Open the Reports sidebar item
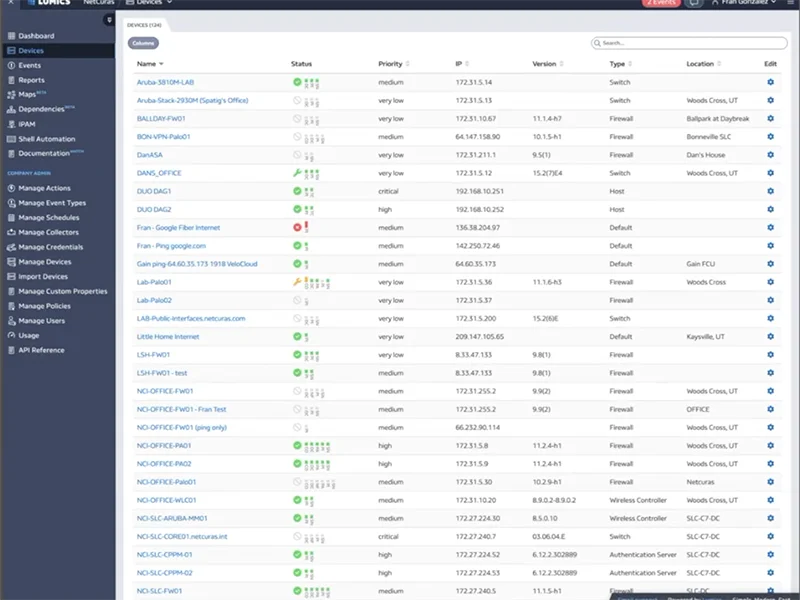Viewport: 800px width, 600px height. click(32, 80)
